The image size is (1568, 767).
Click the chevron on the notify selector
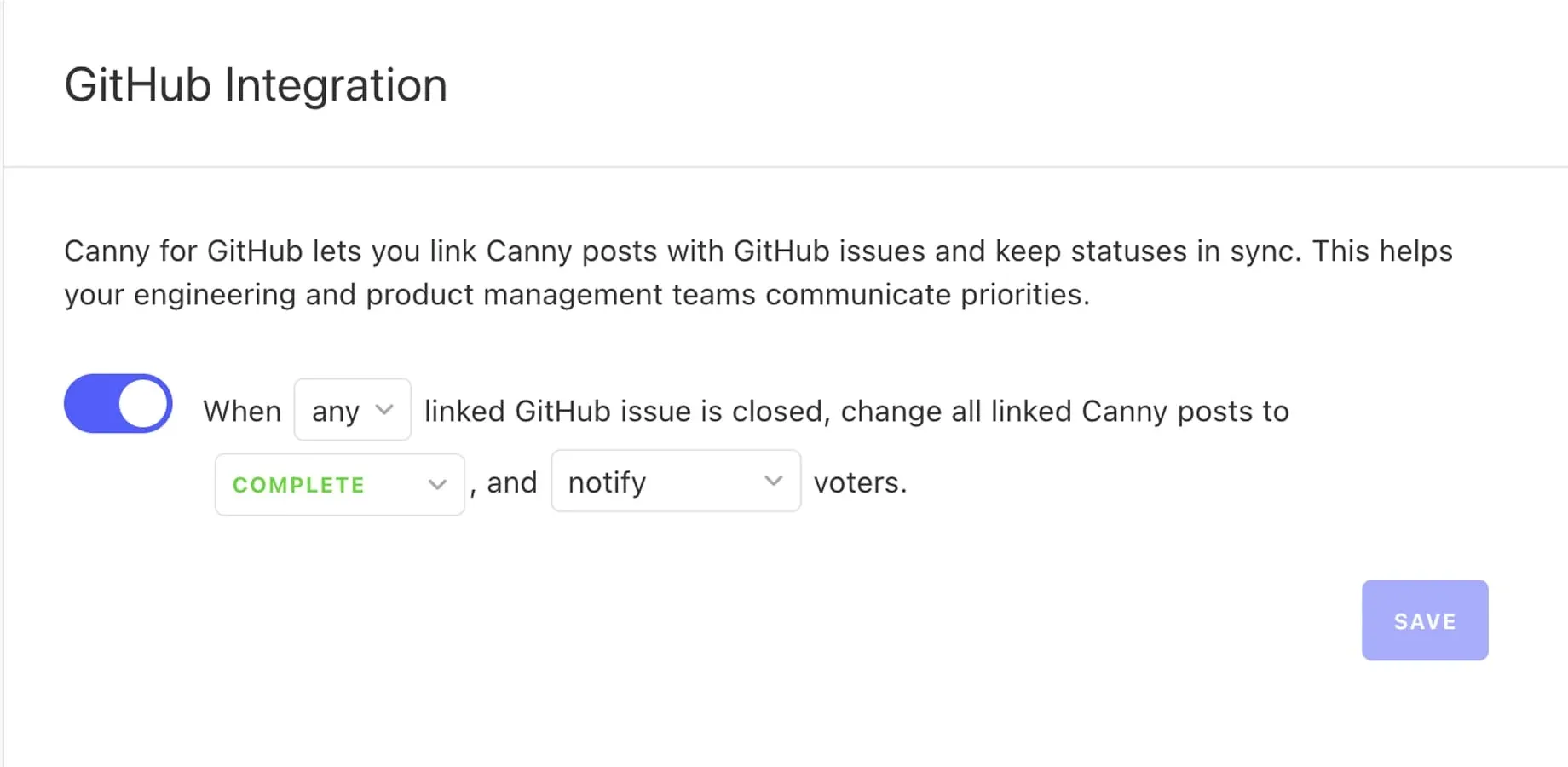[773, 481]
